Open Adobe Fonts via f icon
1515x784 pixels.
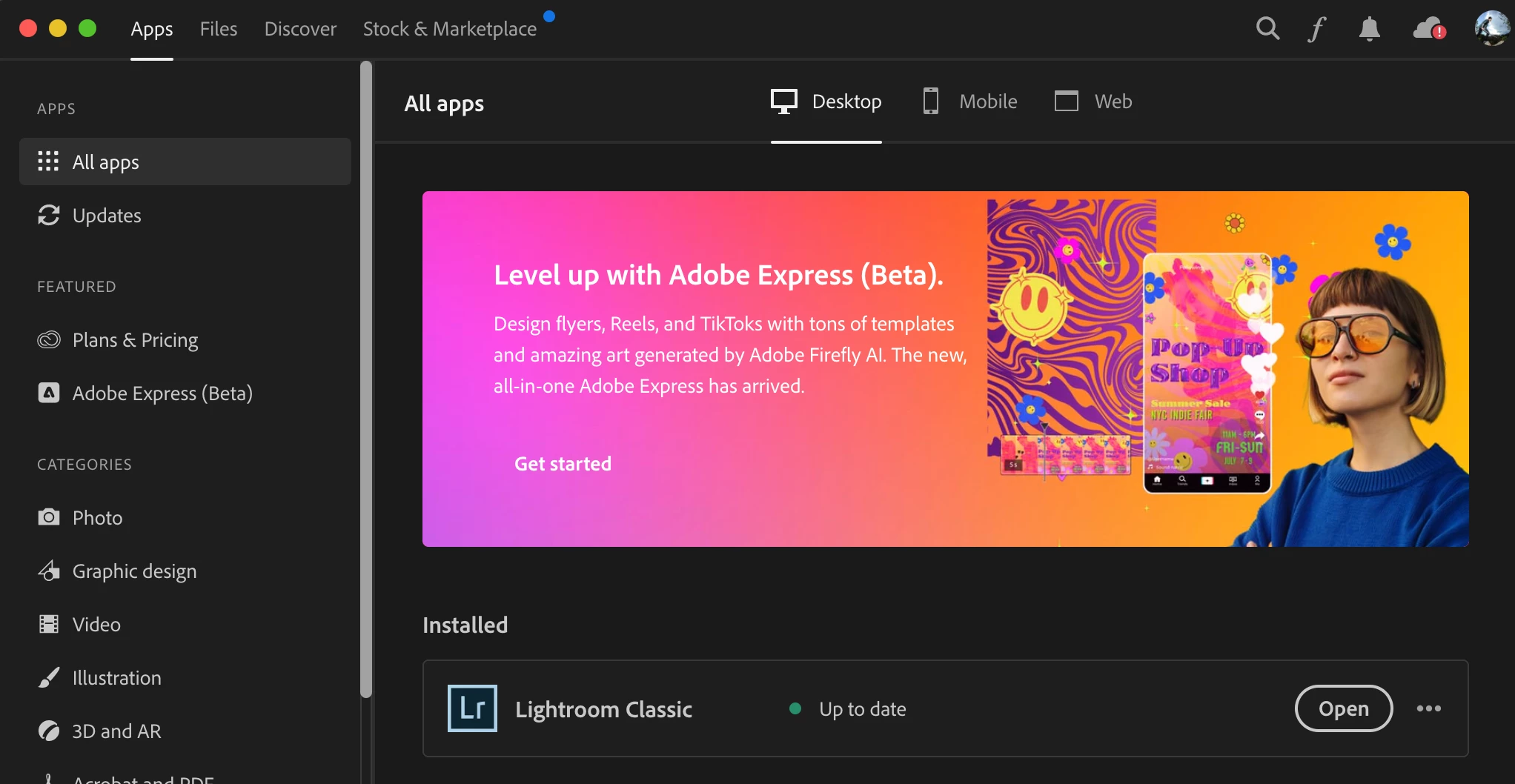[x=1317, y=29]
